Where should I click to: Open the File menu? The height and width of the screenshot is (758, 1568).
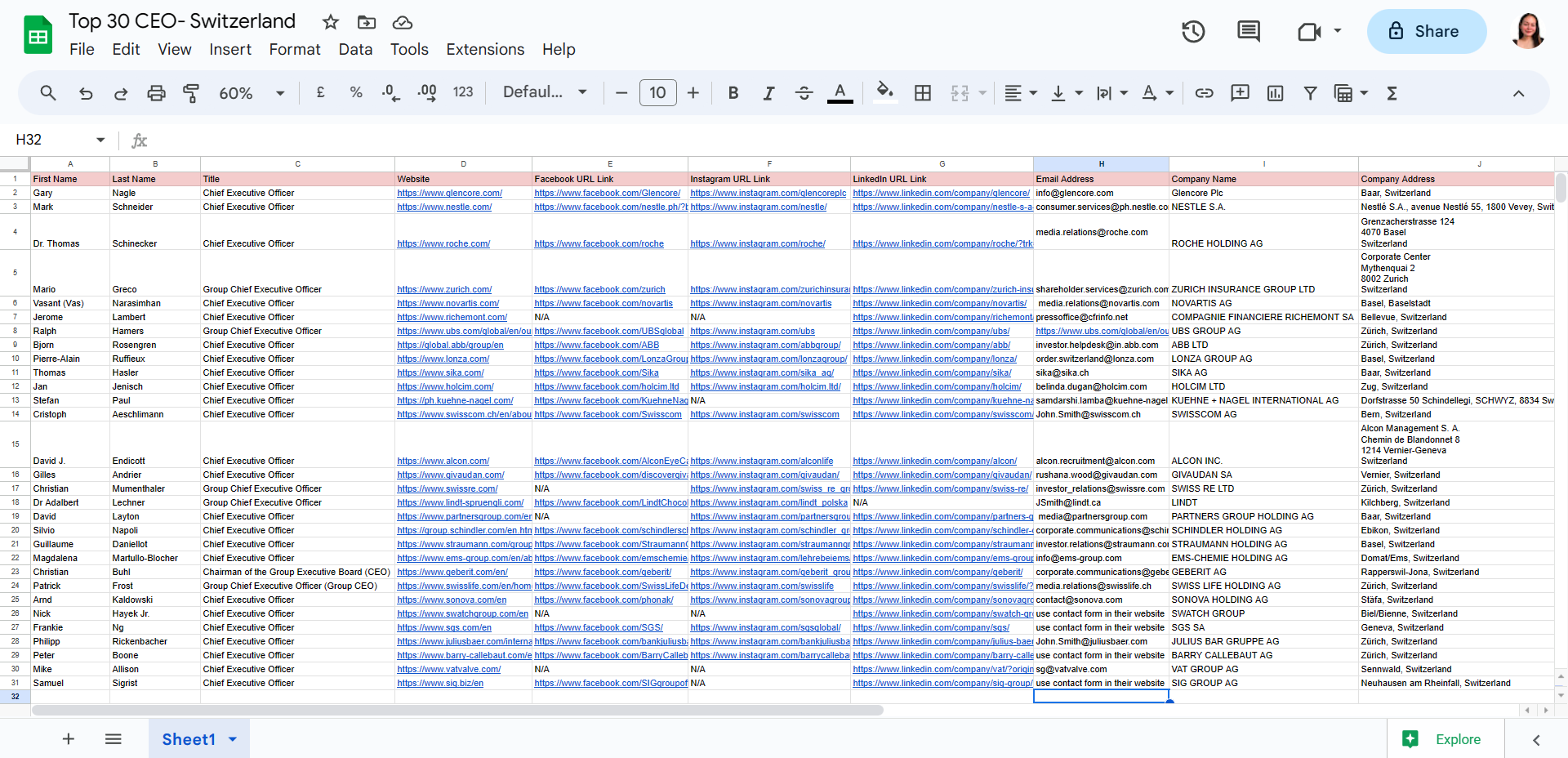tap(82, 50)
